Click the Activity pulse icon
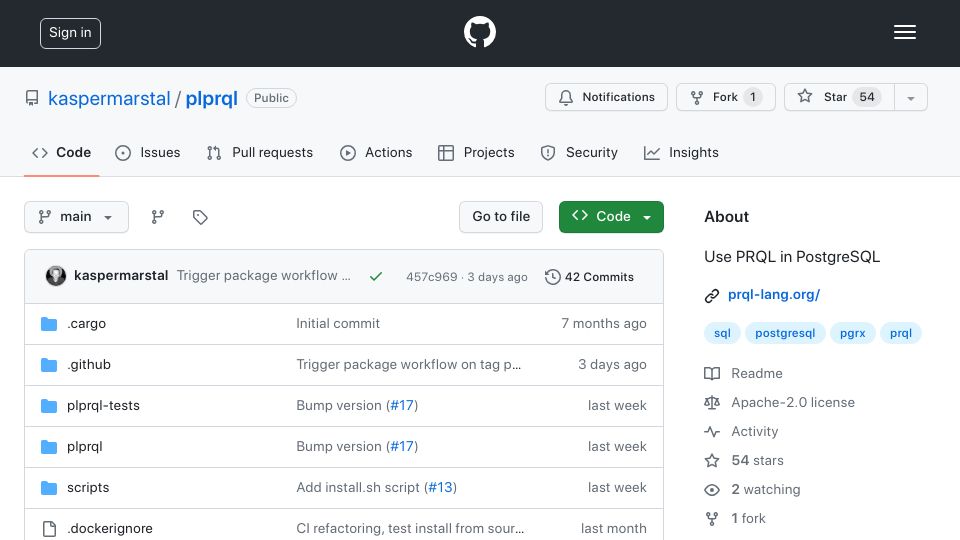Image resolution: width=960 pixels, height=540 pixels. pyautogui.click(x=712, y=432)
